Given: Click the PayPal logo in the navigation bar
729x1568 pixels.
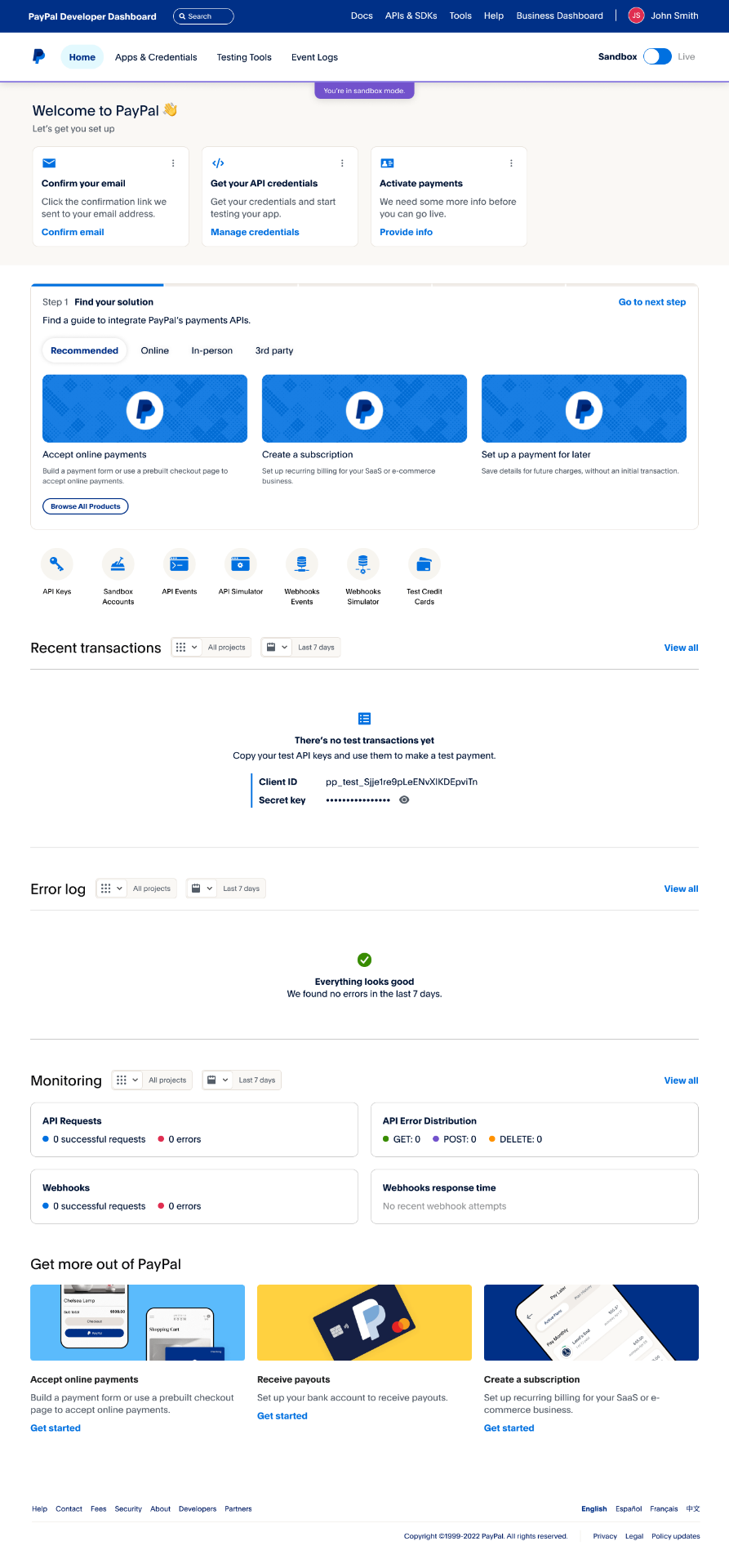Looking at the screenshot, I should pyautogui.click(x=38, y=56).
